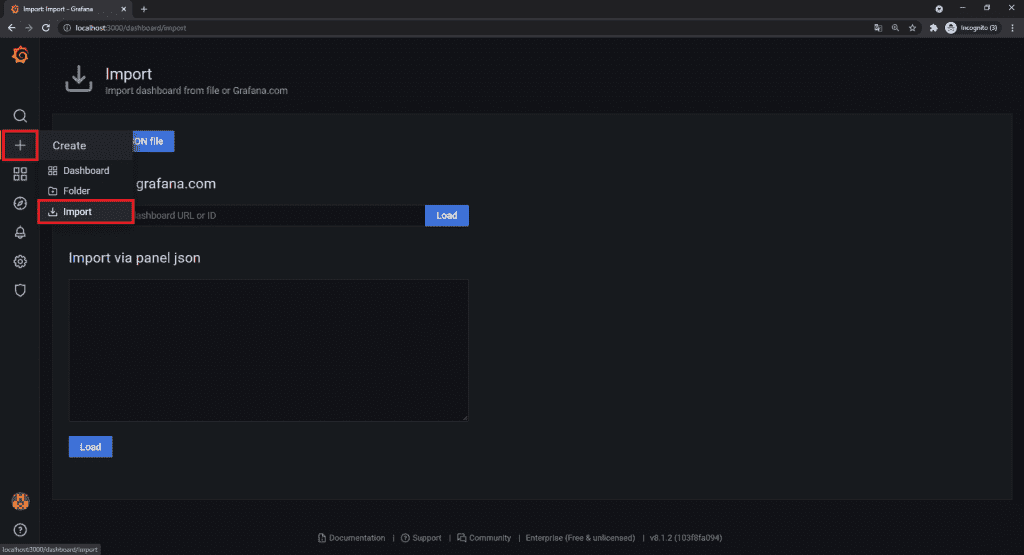The height and width of the screenshot is (555, 1024).
Task: Click the browser back arrow
Action: [11, 27]
